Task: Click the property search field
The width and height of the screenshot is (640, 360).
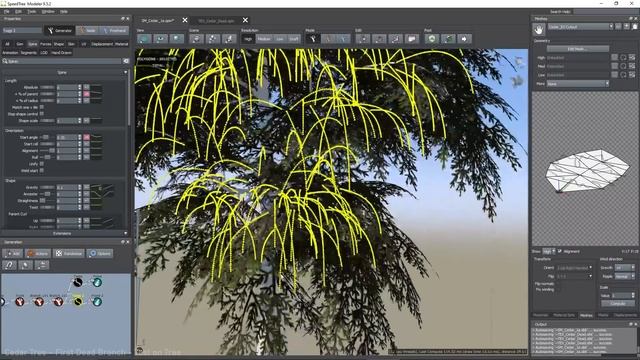Action: pos(64,61)
